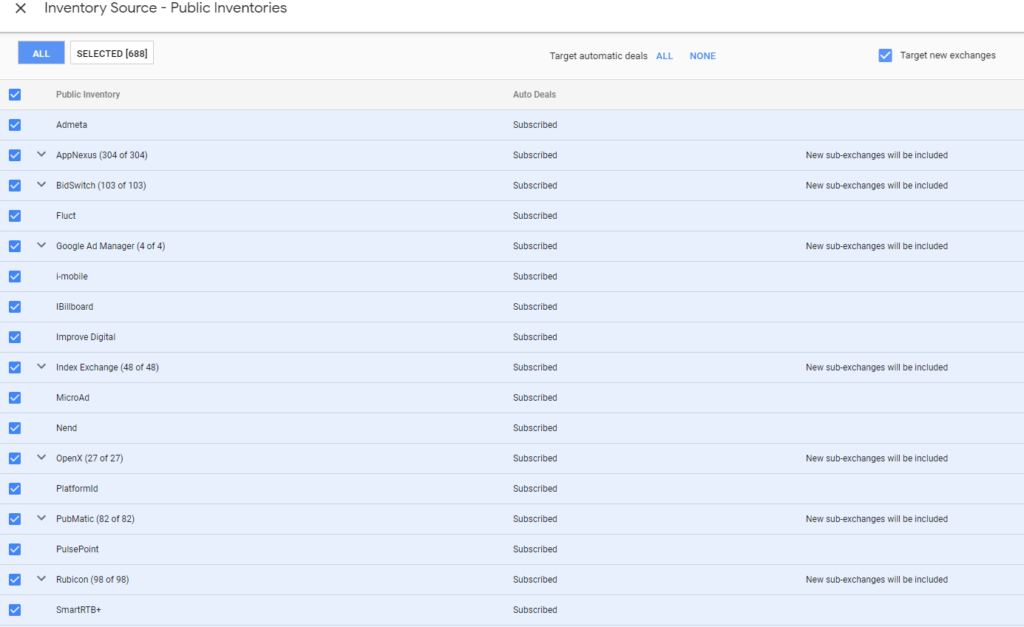The image size is (1024, 627).
Task: Select the MicroAd row name
Action: coord(72,398)
